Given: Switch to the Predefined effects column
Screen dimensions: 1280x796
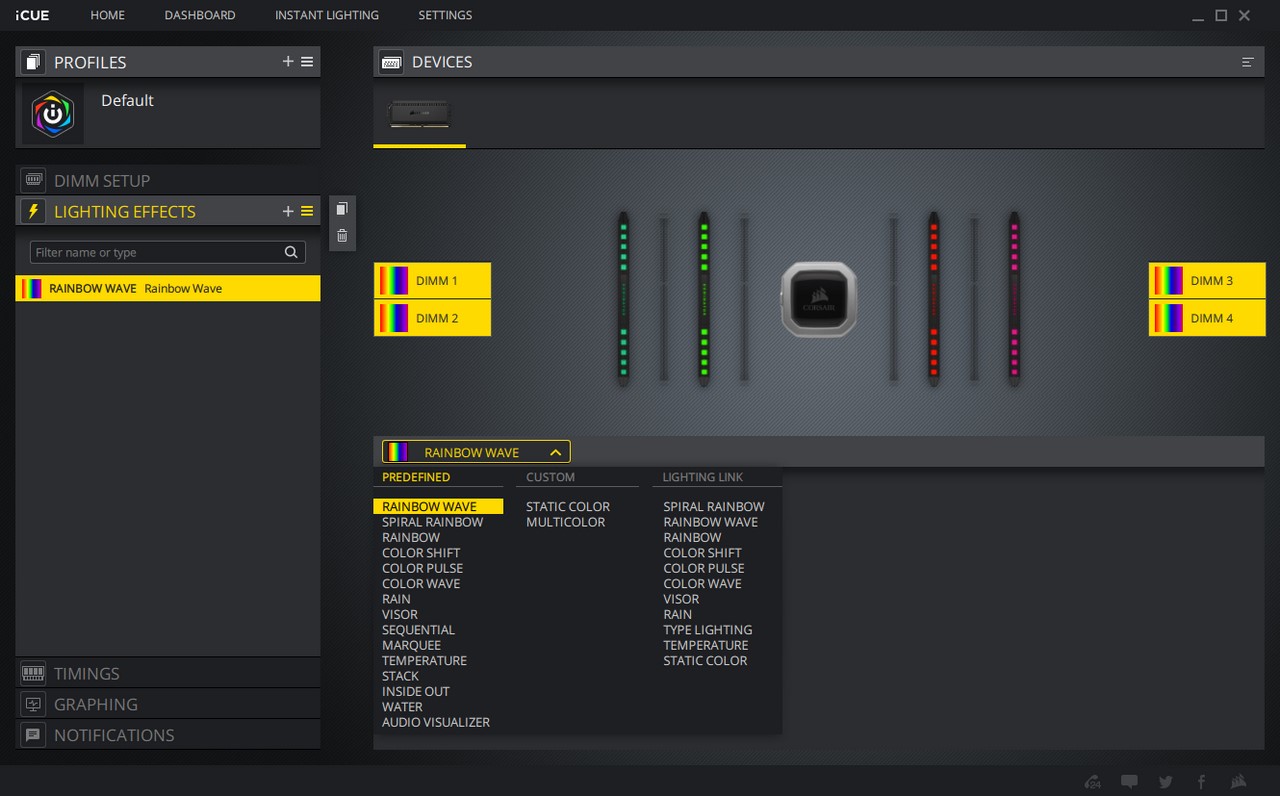Looking at the screenshot, I should click(416, 477).
